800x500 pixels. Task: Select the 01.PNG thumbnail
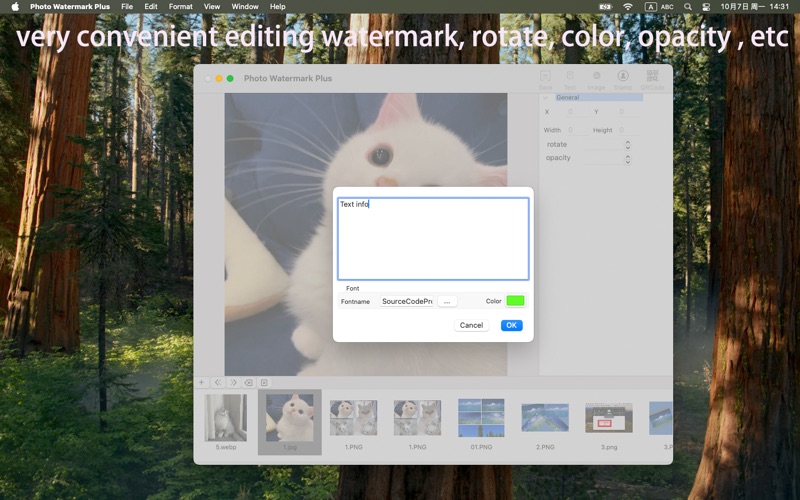(x=481, y=418)
